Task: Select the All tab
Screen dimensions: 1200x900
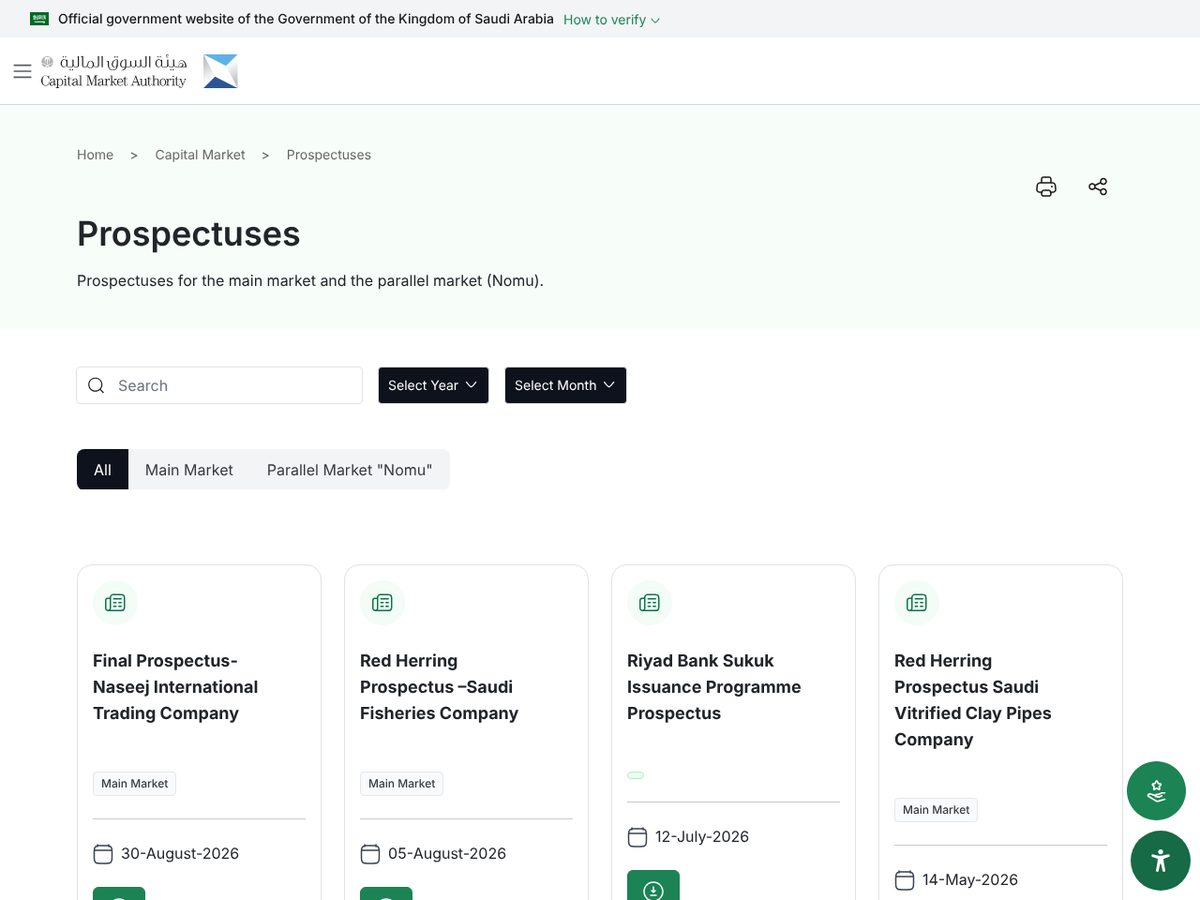Action: tap(102, 470)
